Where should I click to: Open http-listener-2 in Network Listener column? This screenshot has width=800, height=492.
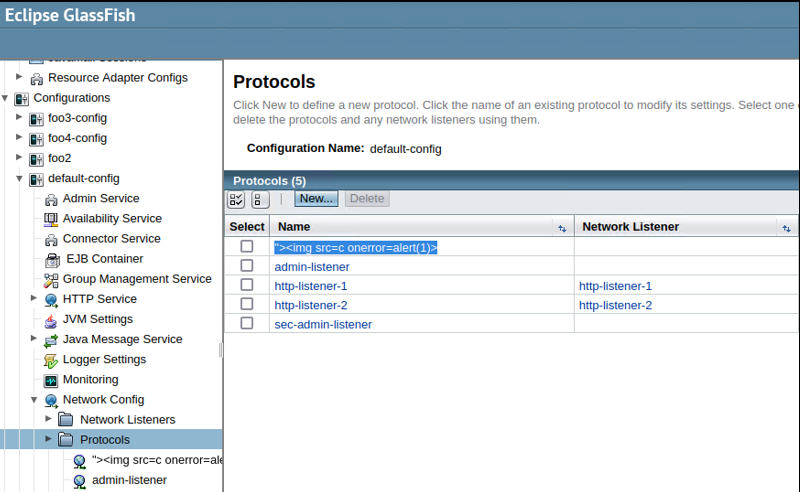(615, 306)
